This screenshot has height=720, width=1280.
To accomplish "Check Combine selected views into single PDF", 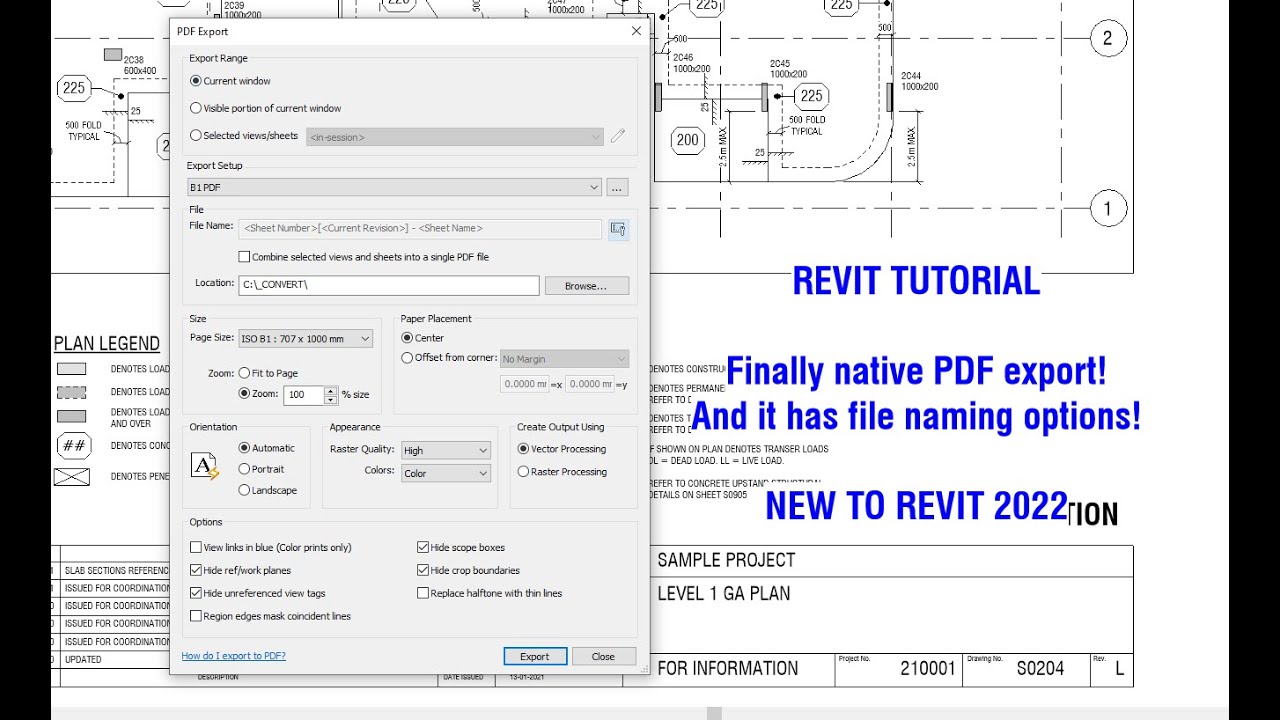I will (x=244, y=257).
